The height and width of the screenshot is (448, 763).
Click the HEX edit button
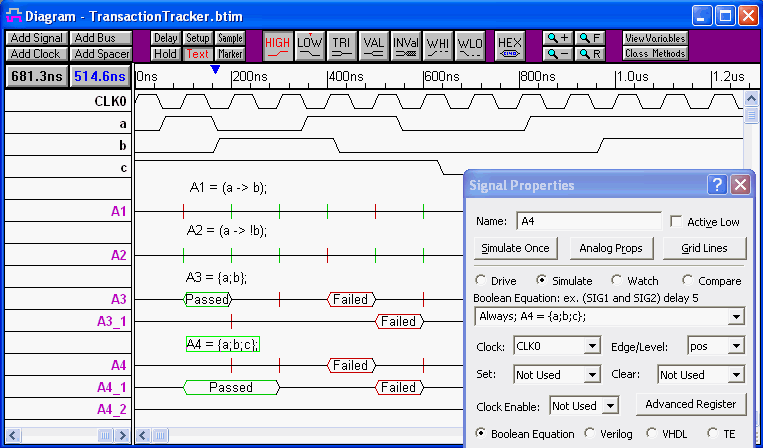(x=510, y=46)
